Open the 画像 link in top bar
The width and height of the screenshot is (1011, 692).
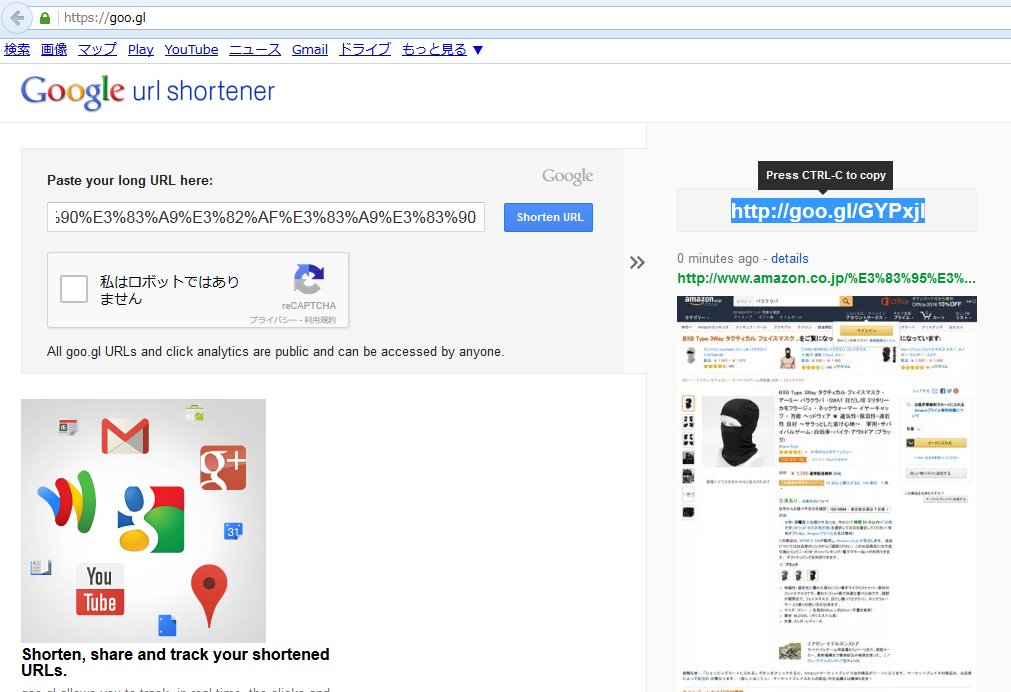pyautogui.click(x=54, y=50)
